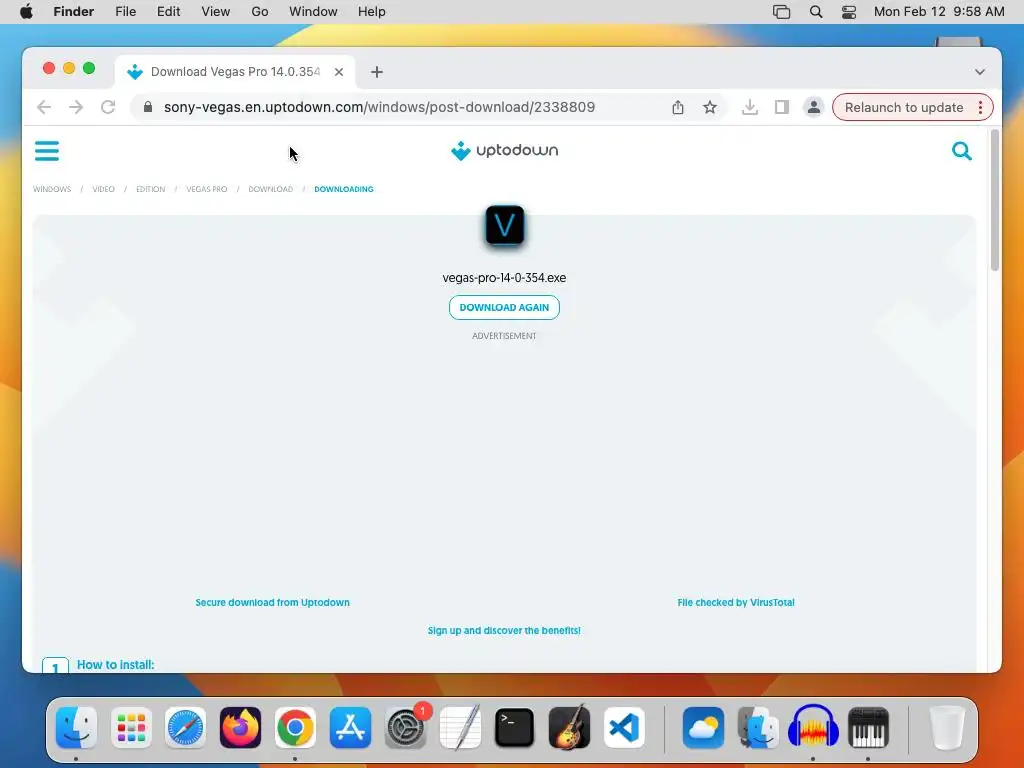
Task: Click the How to install heading
Action: pyautogui.click(x=116, y=664)
